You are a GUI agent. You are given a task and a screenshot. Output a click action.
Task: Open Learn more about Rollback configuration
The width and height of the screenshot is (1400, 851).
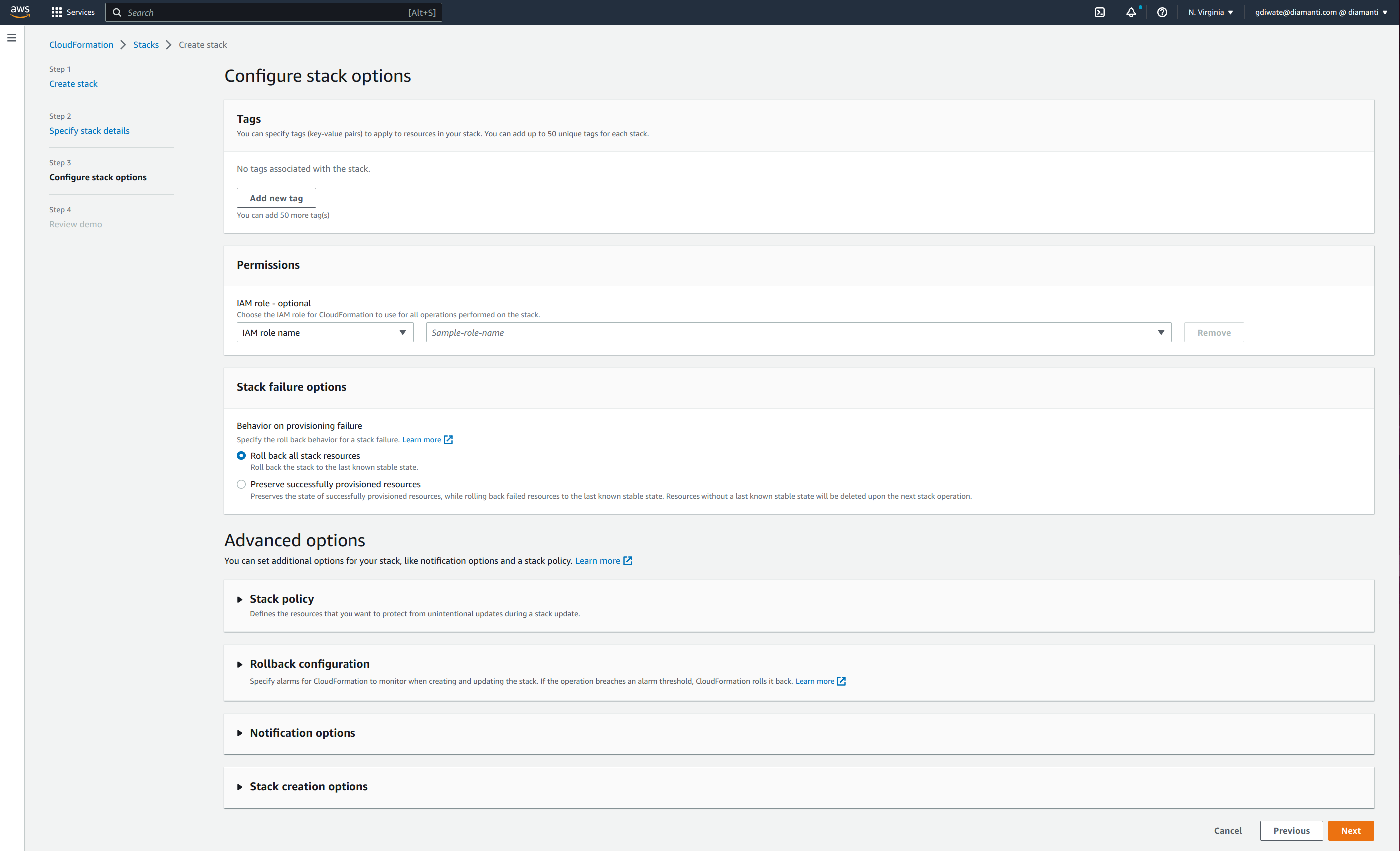pos(815,681)
